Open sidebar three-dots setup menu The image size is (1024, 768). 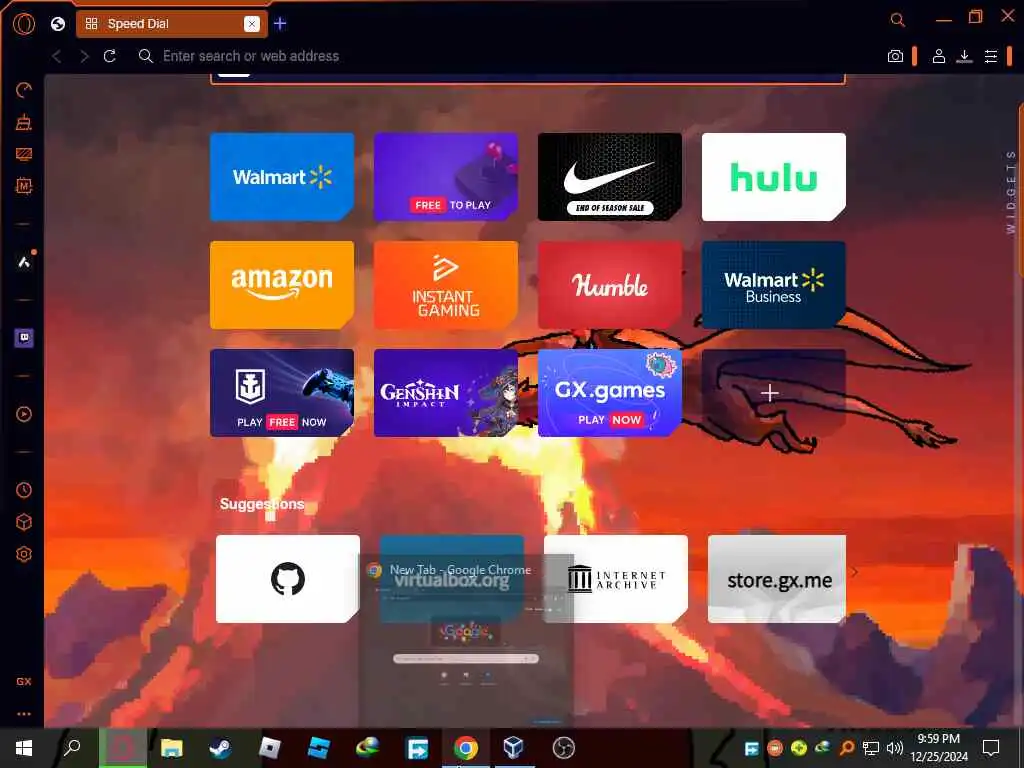[x=24, y=714]
